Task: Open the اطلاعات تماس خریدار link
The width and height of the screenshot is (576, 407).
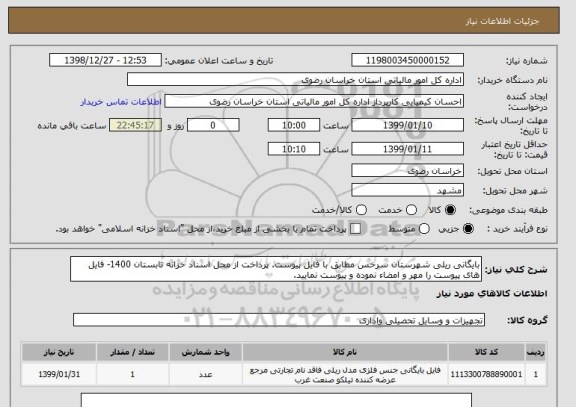Action: (x=121, y=102)
